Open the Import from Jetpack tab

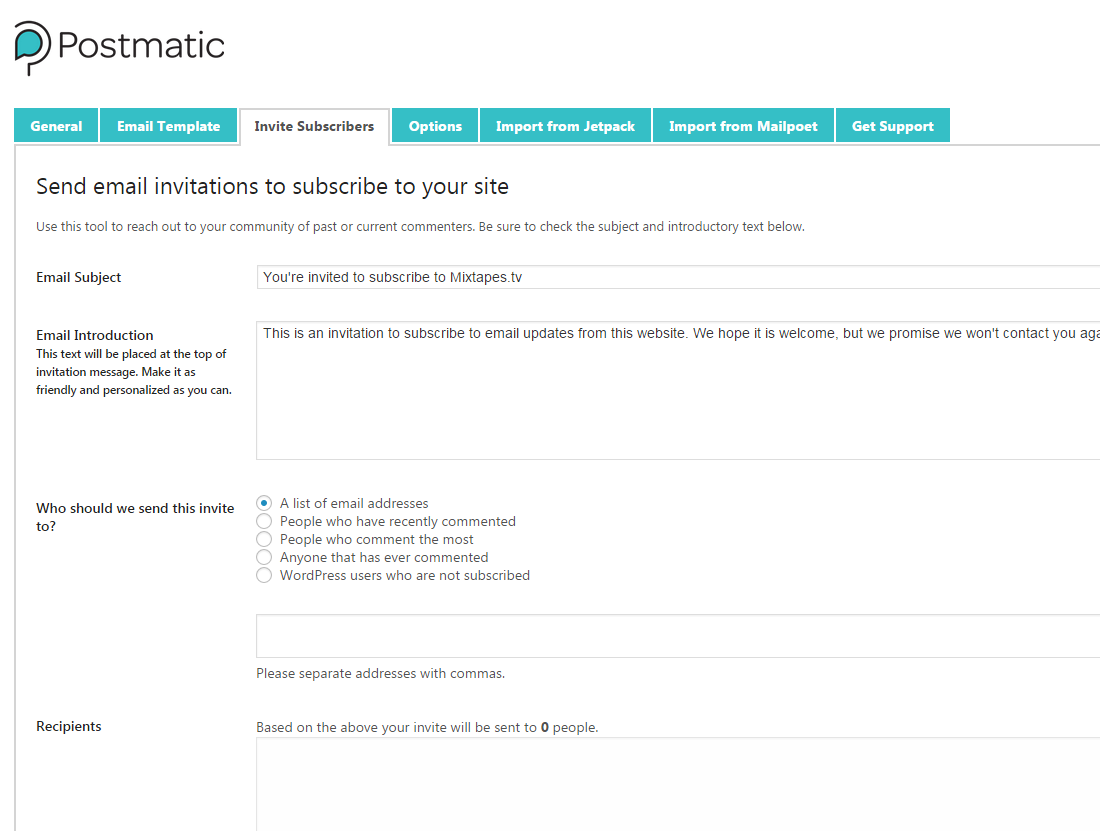point(565,125)
